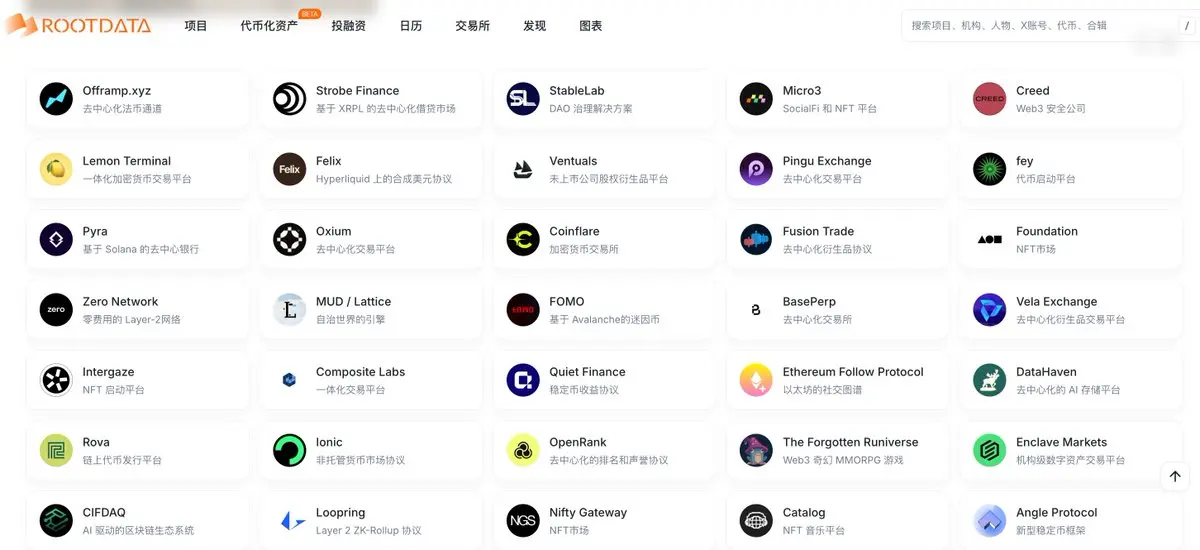Open the 发现 menu

pyautogui.click(x=534, y=26)
